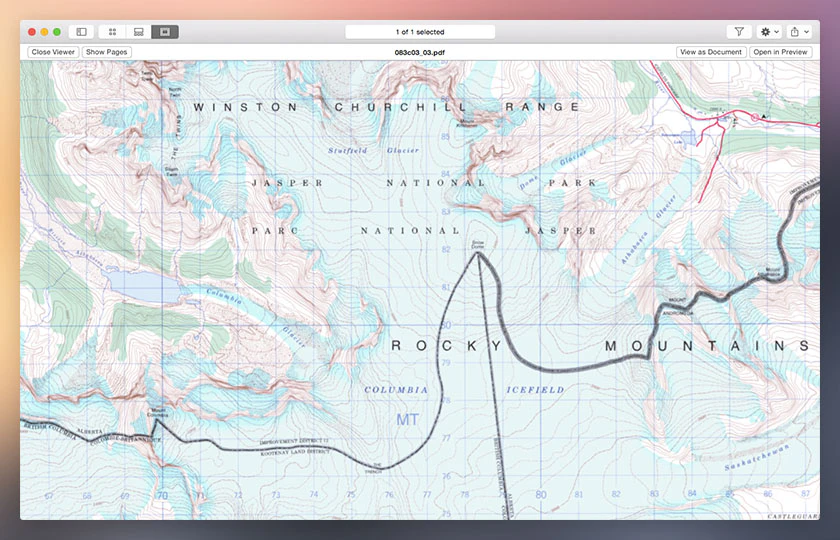Click the Saskatchewan glacier label
The image size is (840, 540).
coord(758,458)
